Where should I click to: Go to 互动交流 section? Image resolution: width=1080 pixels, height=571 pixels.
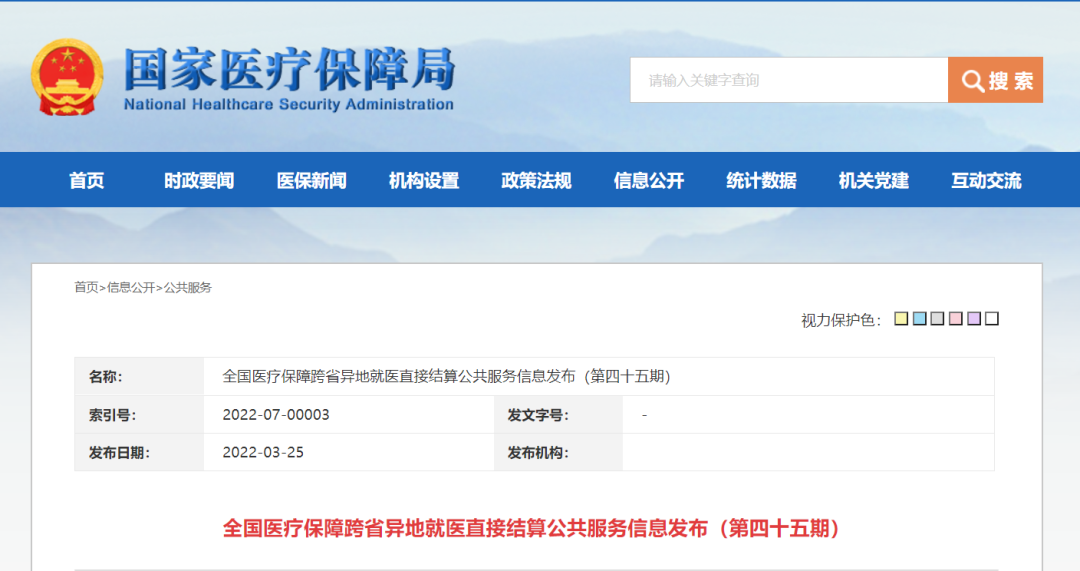(986, 181)
